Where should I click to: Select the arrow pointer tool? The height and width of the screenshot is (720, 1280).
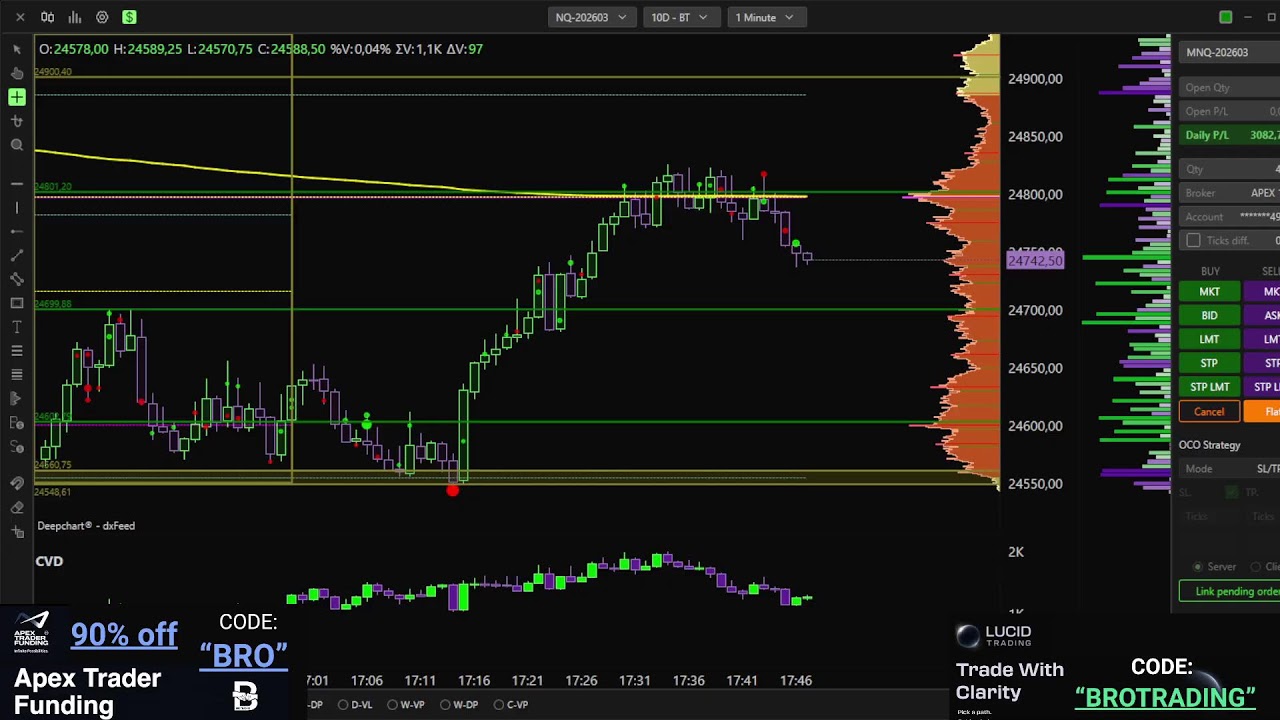click(17, 49)
